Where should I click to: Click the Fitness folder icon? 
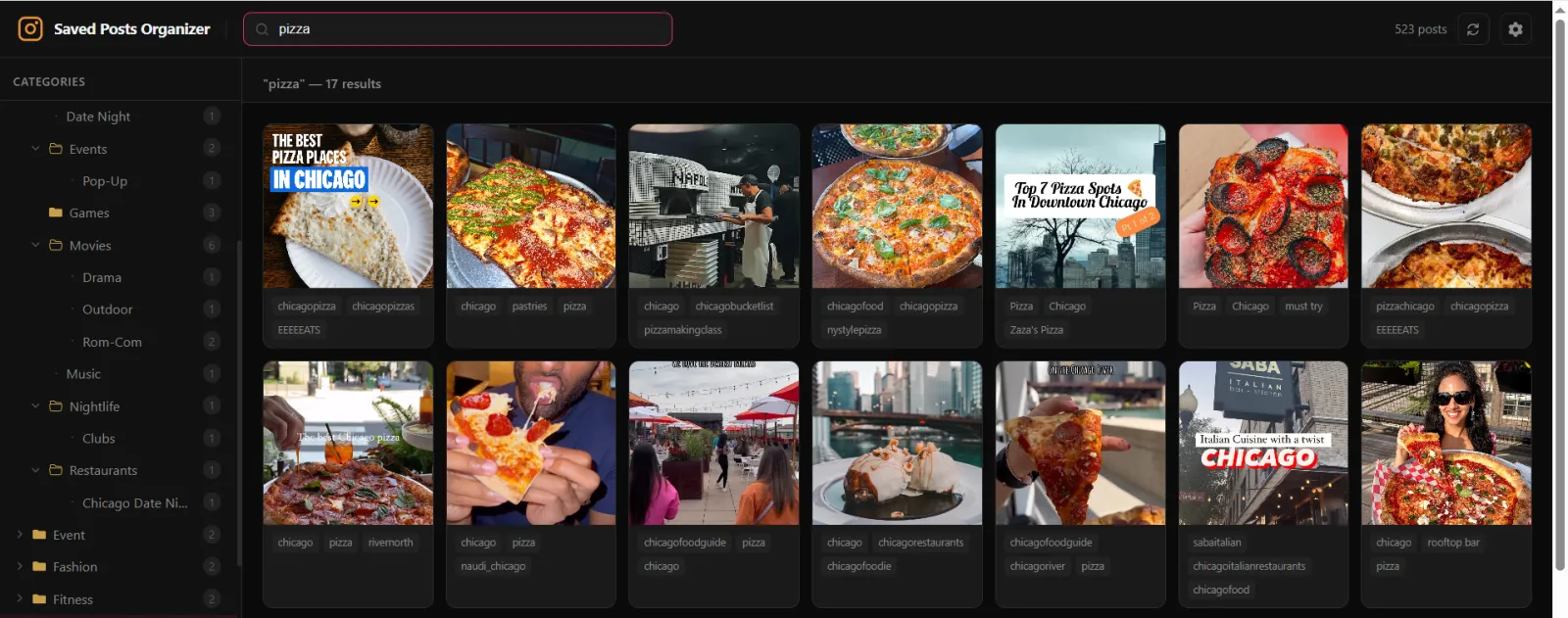[39, 599]
